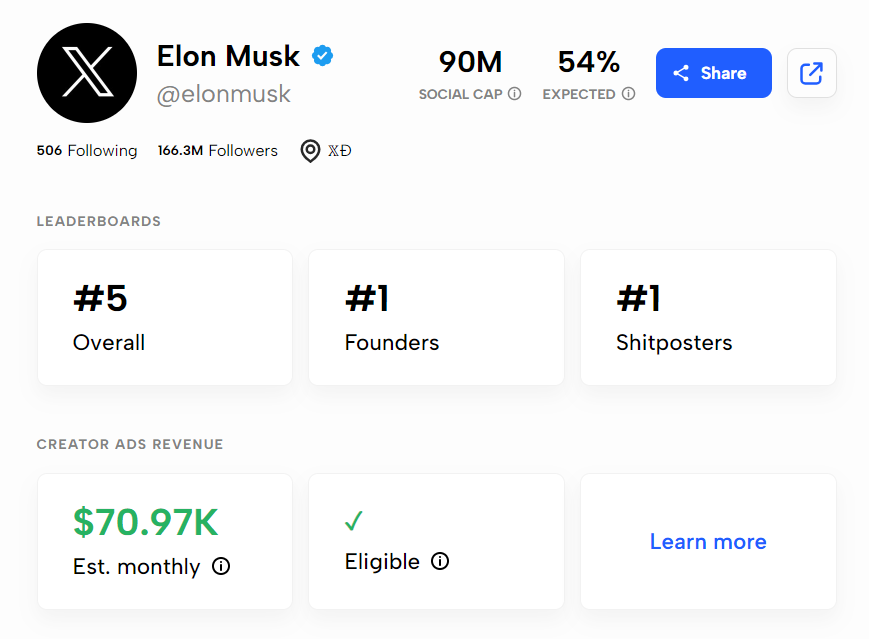This screenshot has width=869, height=639.
Task: Click the X logo profile avatar
Action: (x=87, y=73)
